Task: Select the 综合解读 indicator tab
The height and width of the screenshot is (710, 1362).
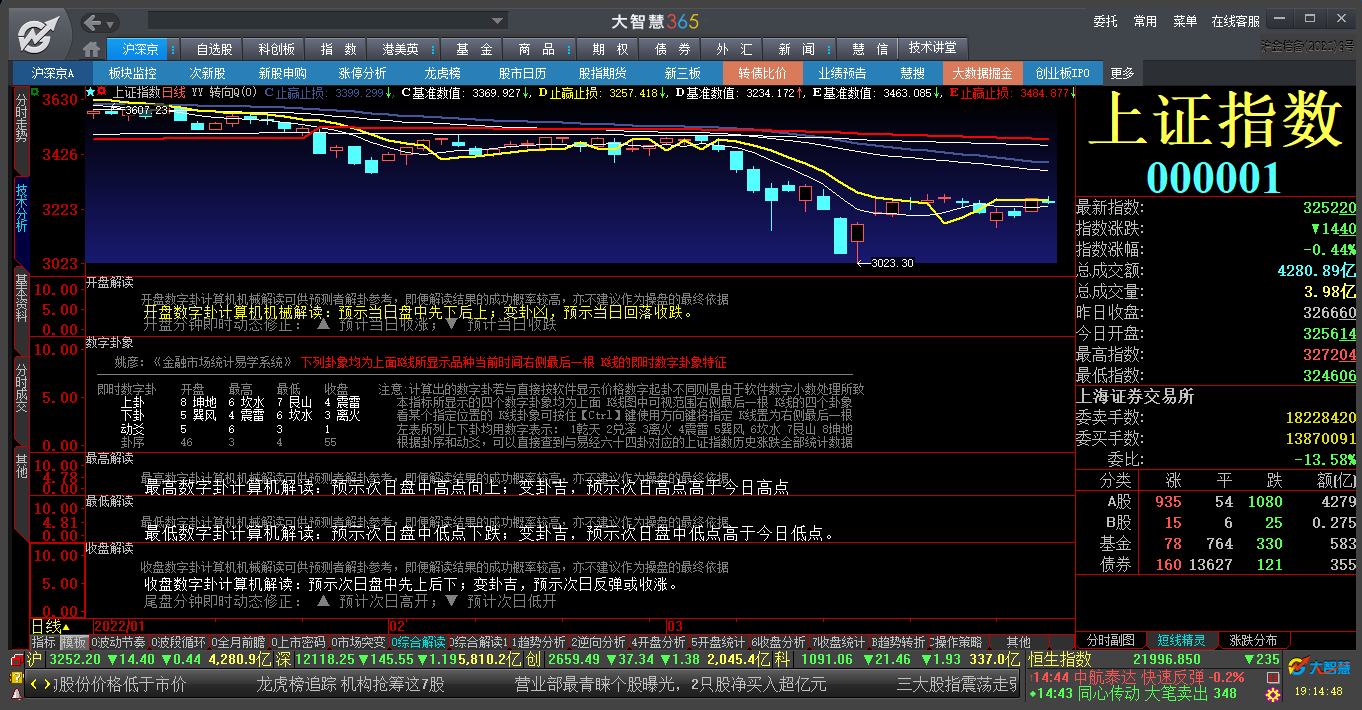Action: point(418,642)
